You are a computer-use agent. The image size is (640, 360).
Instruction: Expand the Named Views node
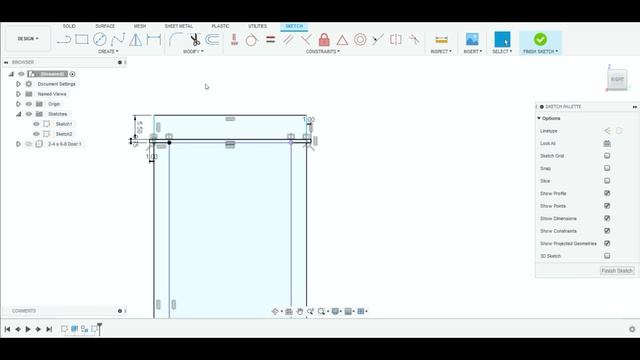pos(18,94)
